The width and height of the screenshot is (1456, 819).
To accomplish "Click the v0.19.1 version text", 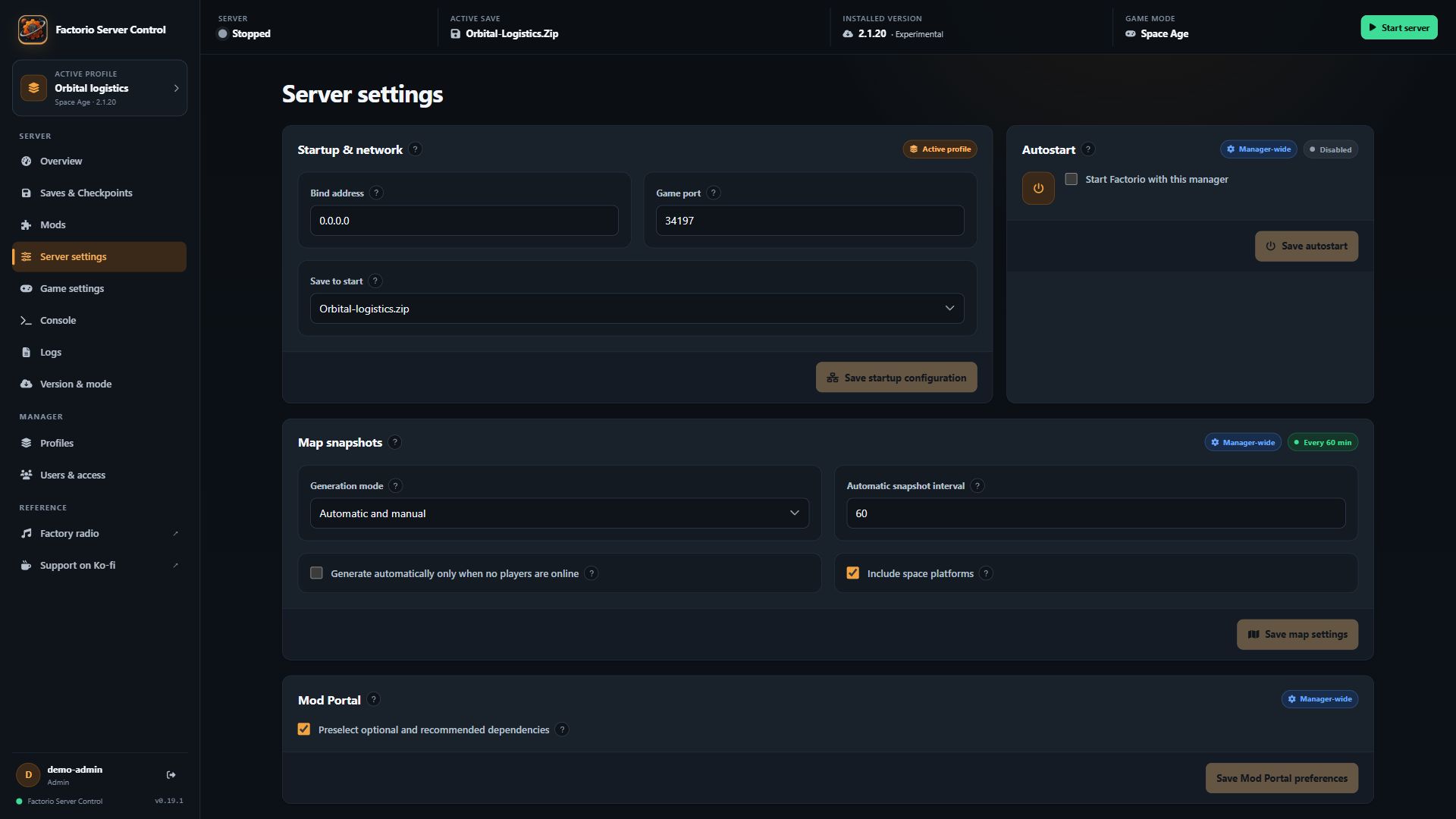I will coord(169,801).
